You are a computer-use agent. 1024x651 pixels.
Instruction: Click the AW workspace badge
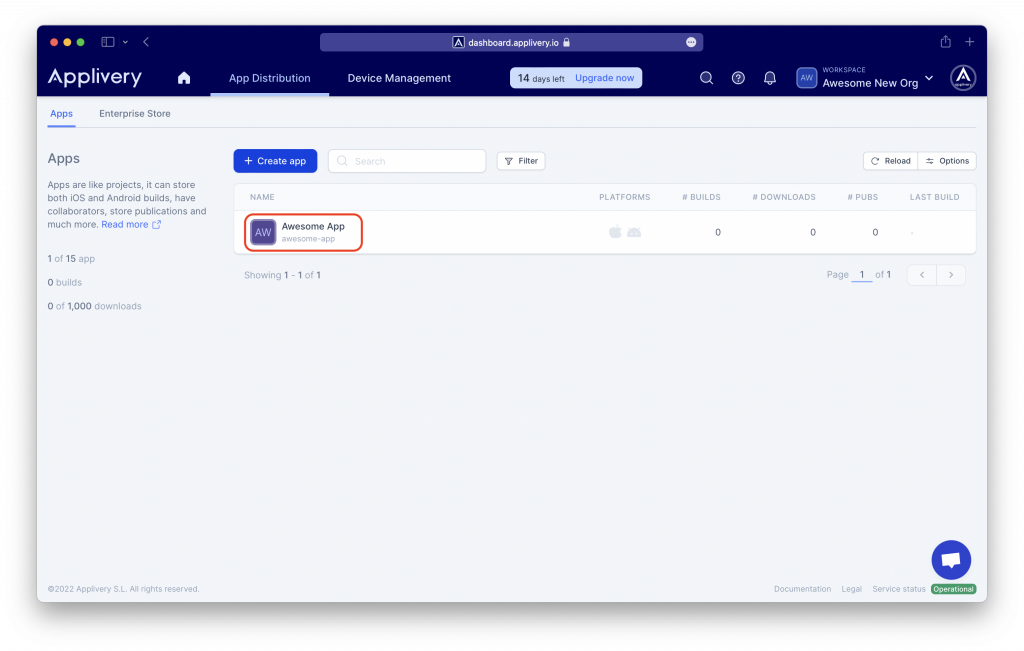(x=807, y=78)
